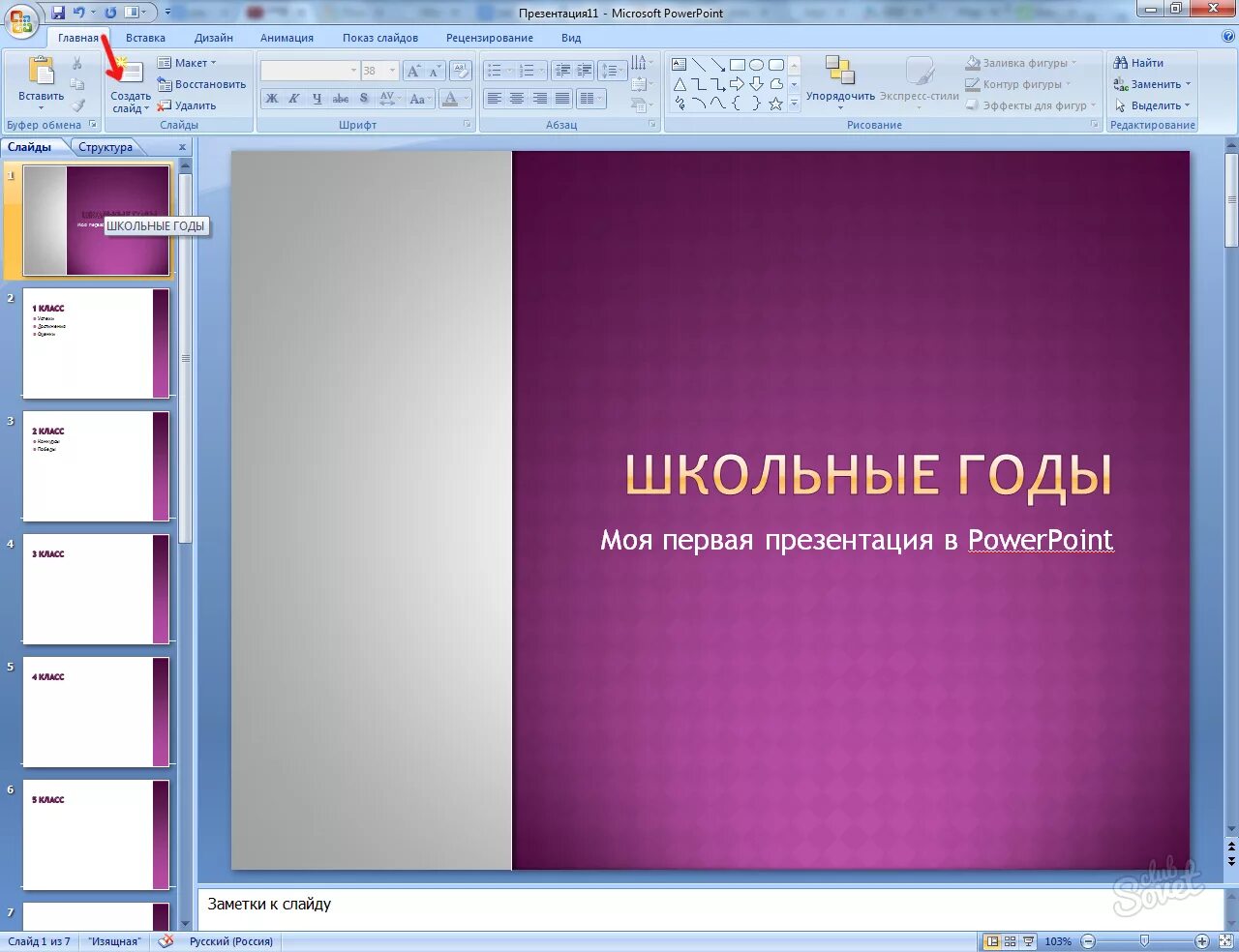The width and height of the screenshot is (1239, 952).
Task: Toggle text shadow S
Action: 364,99
